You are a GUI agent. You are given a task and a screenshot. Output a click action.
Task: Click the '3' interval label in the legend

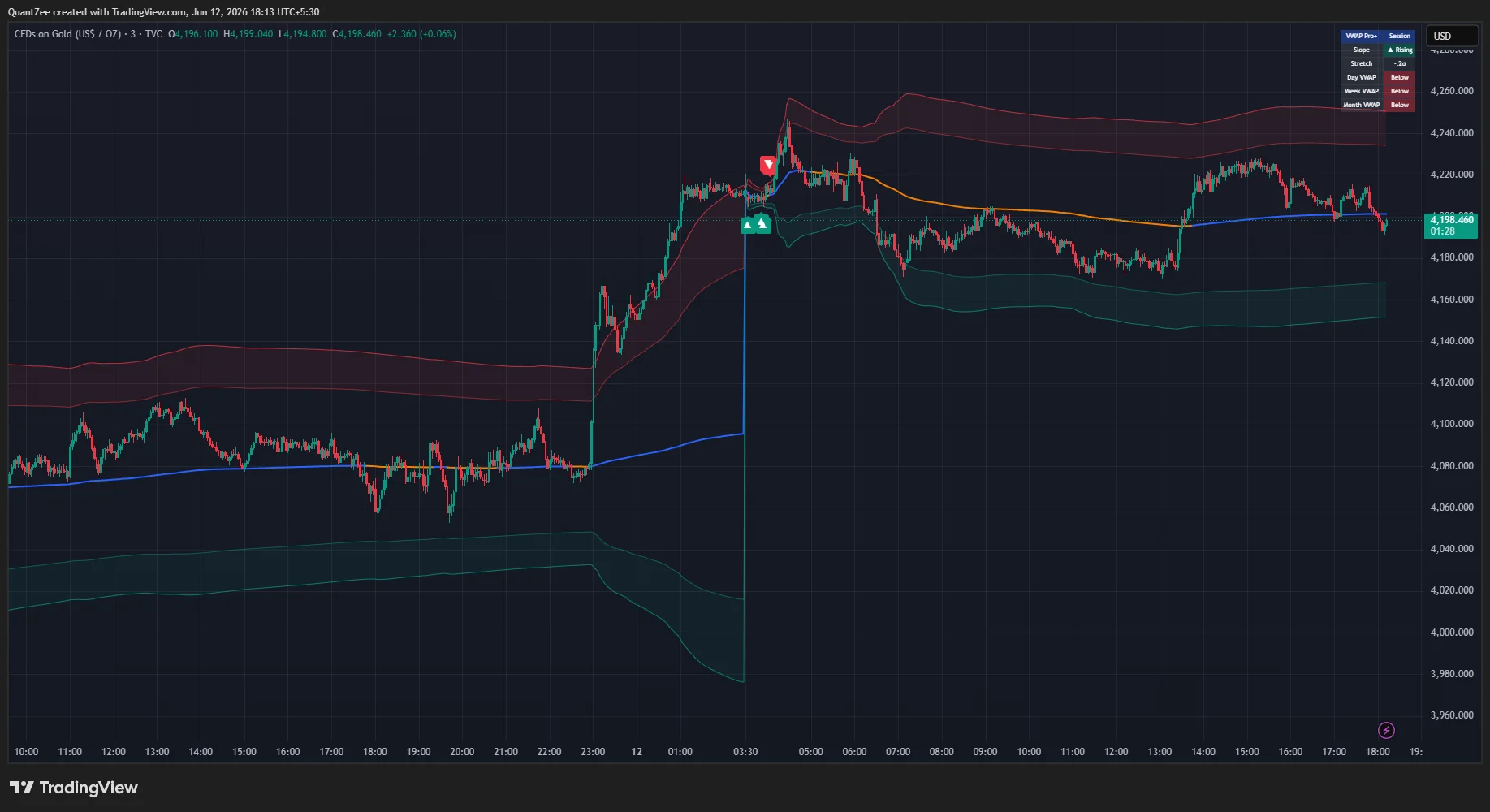pos(133,34)
